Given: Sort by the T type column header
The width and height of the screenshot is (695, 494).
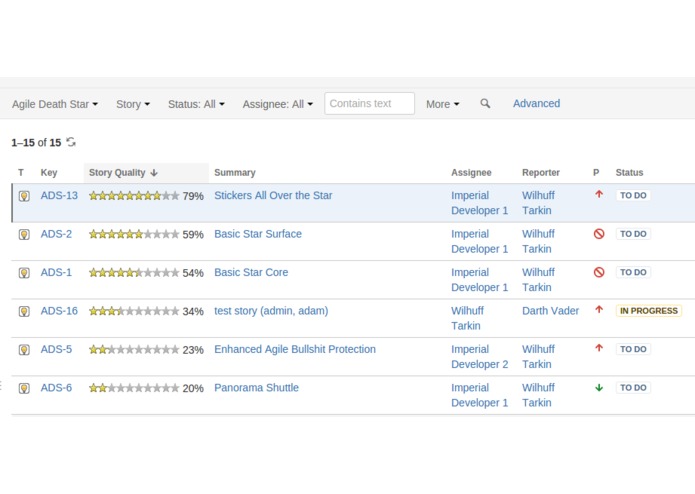Looking at the screenshot, I should (x=21, y=173).
